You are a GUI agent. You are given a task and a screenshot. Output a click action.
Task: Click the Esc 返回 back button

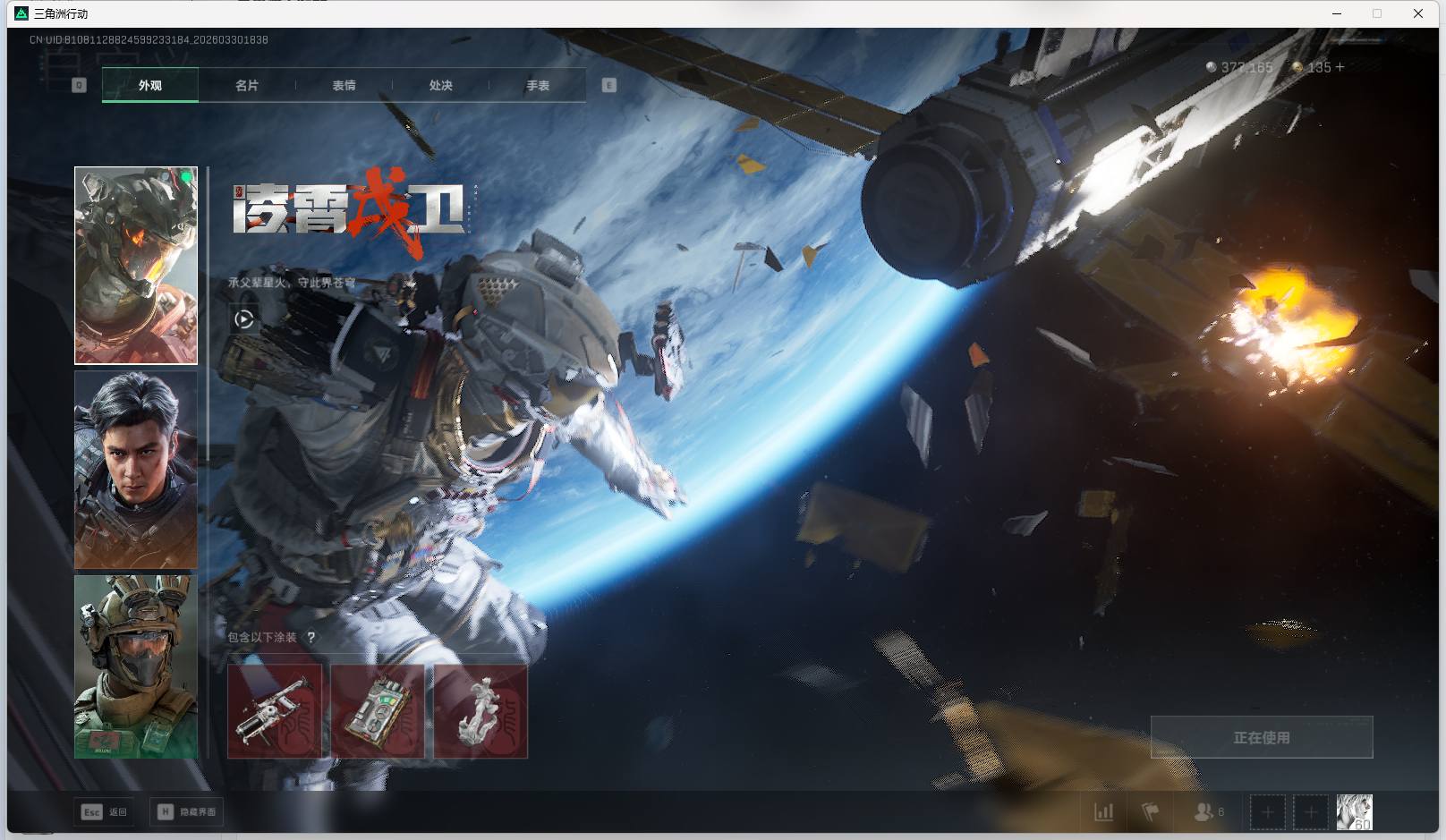pyautogui.click(x=105, y=811)
